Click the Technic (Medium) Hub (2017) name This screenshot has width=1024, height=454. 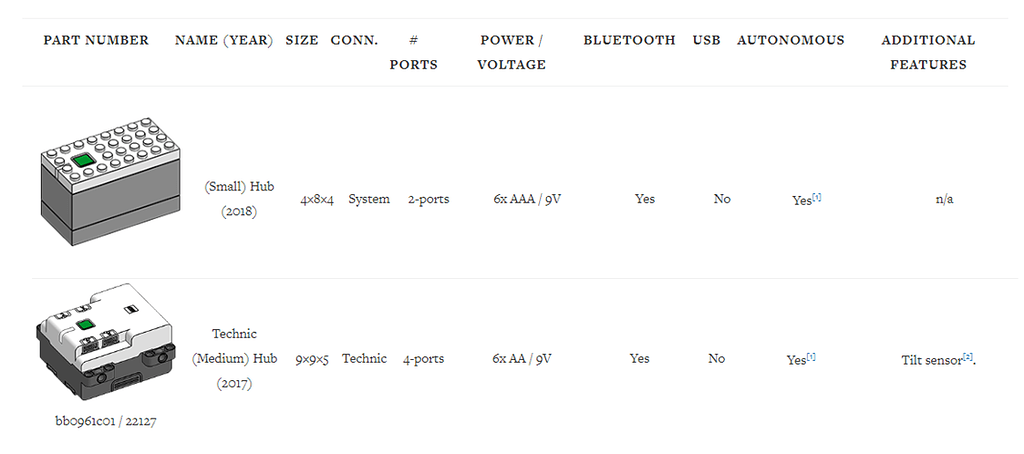[235, 358]
